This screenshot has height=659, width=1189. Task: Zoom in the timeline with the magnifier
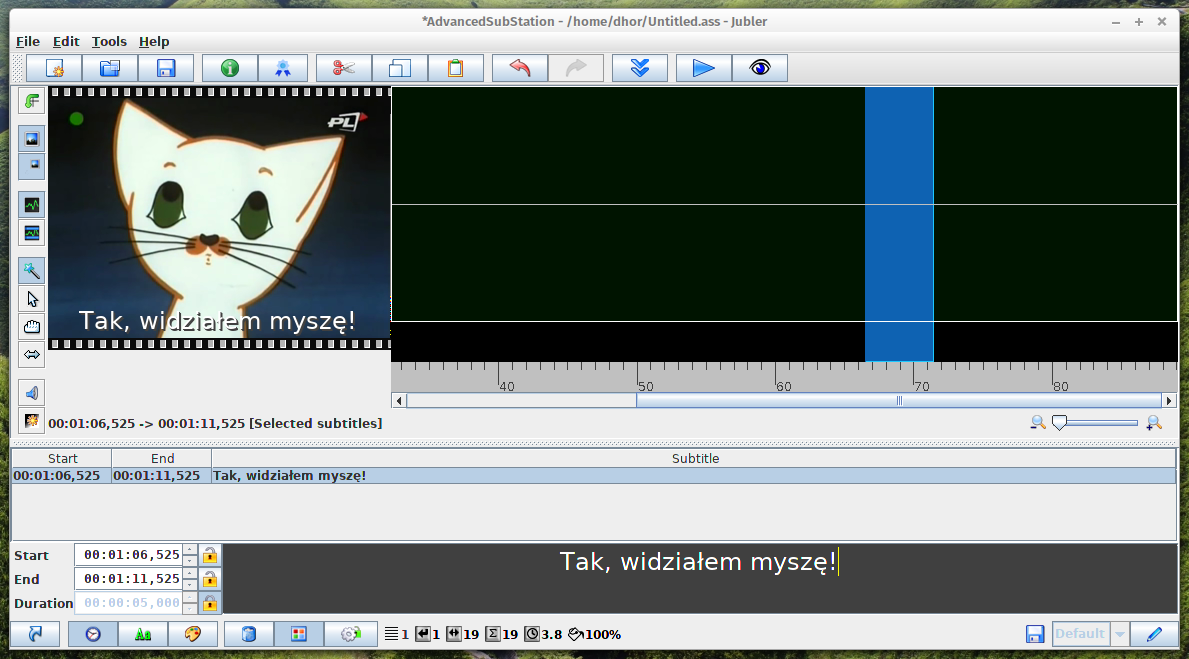[x=1153, y=422]
